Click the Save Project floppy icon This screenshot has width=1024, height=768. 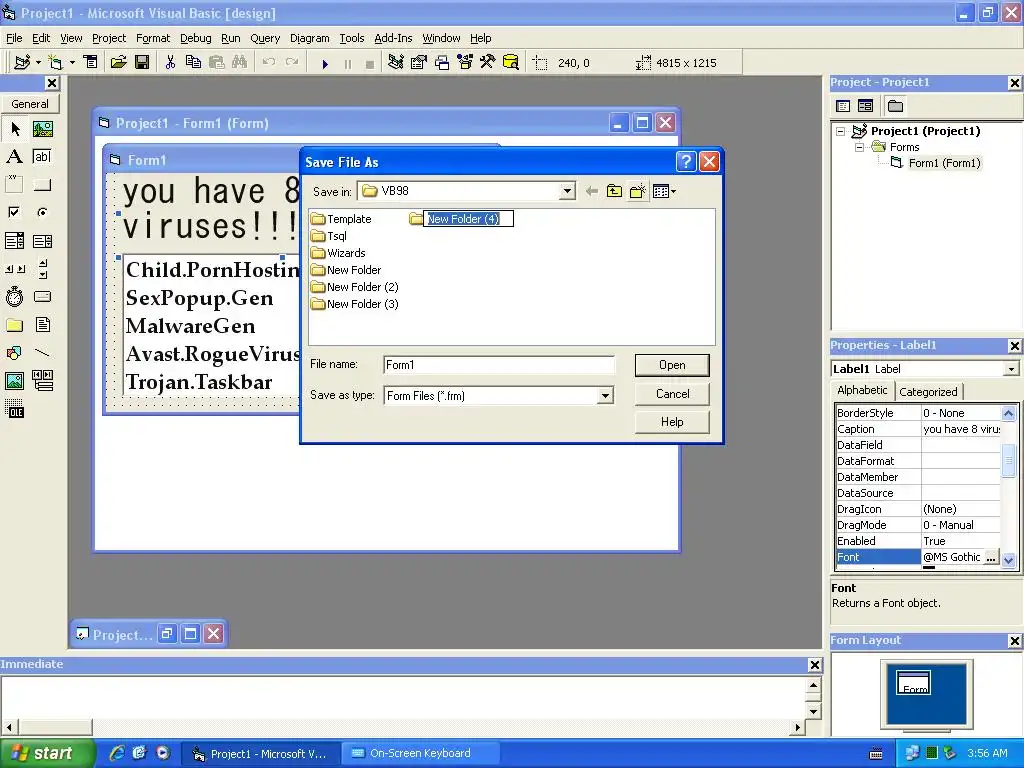142,62
